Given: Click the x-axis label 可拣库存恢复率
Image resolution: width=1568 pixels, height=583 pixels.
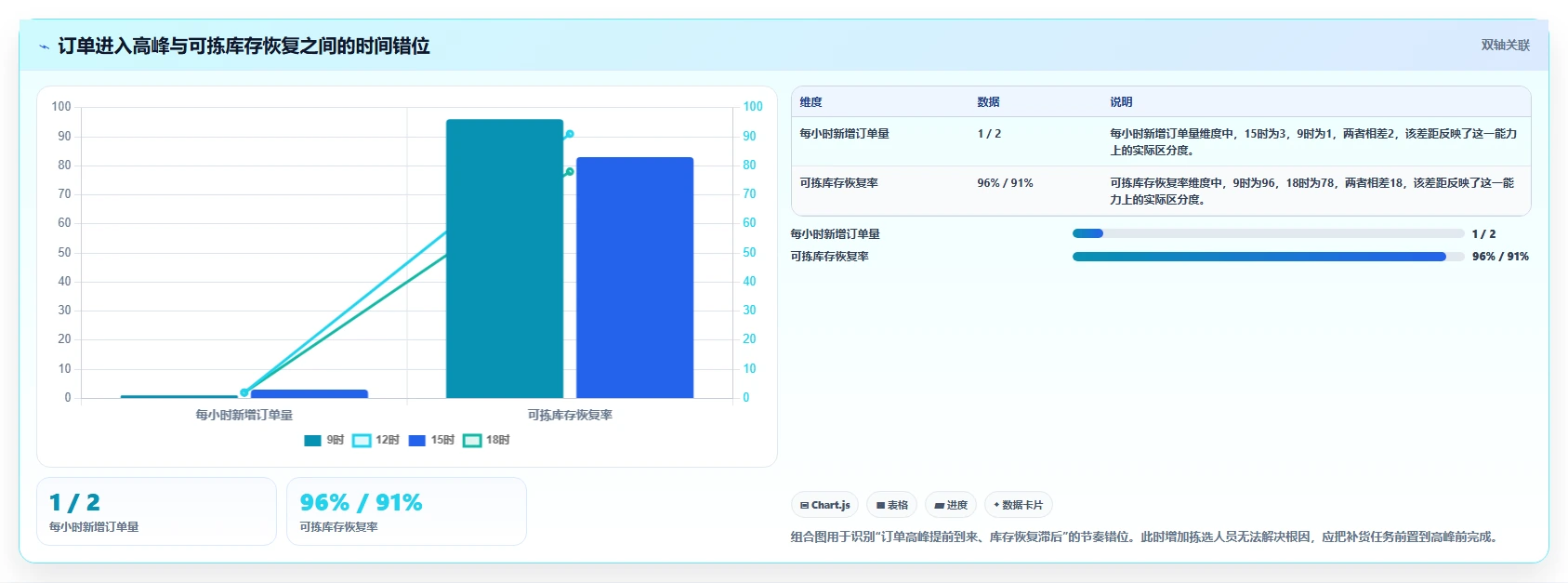Looking at the screenshot, I should point(570,415).
